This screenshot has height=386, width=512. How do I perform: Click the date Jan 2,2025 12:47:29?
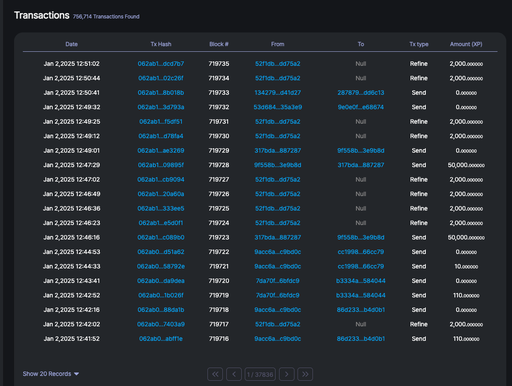[x=71, y=165]
